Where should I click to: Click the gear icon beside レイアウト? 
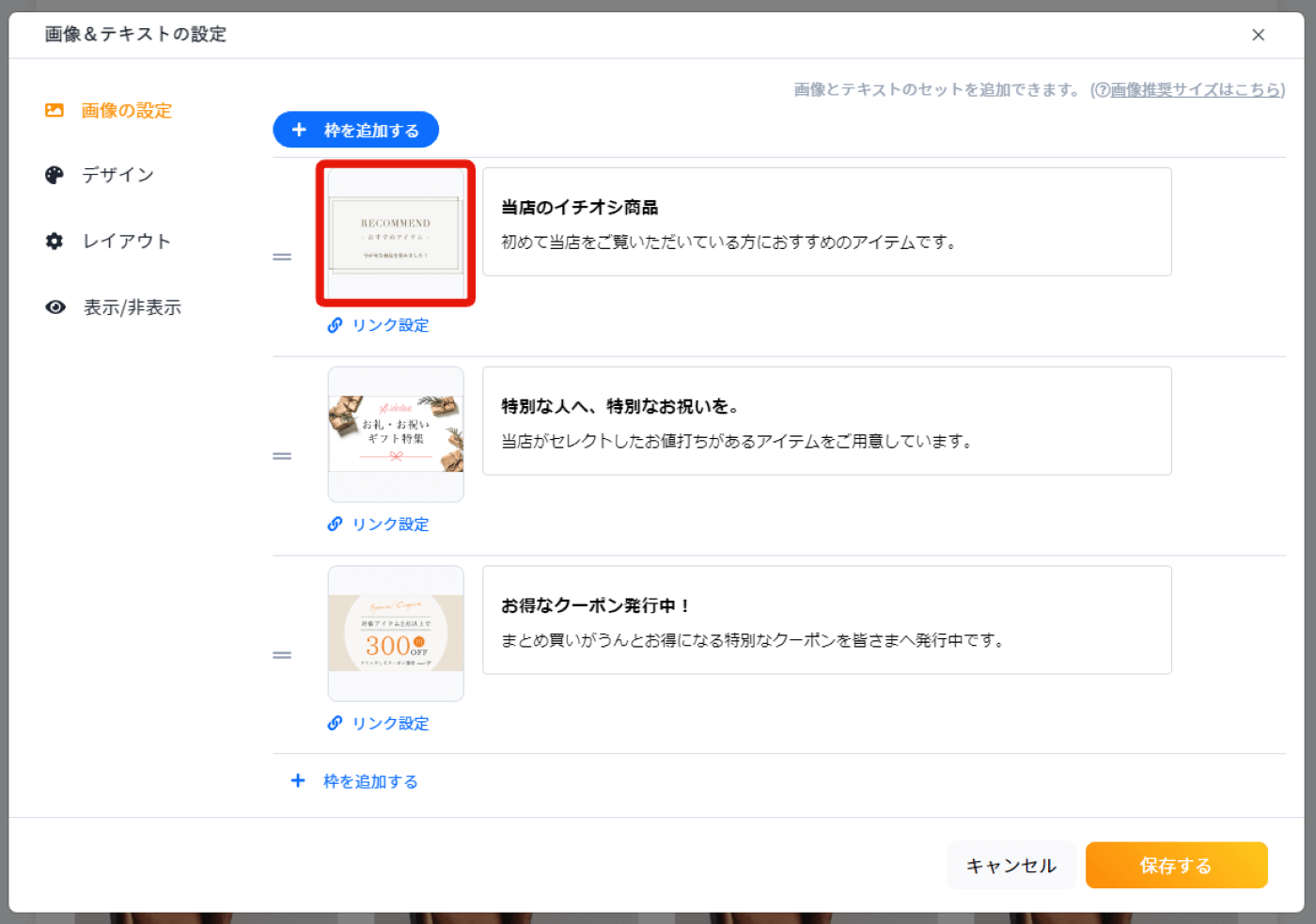click(x=55, y=242)
